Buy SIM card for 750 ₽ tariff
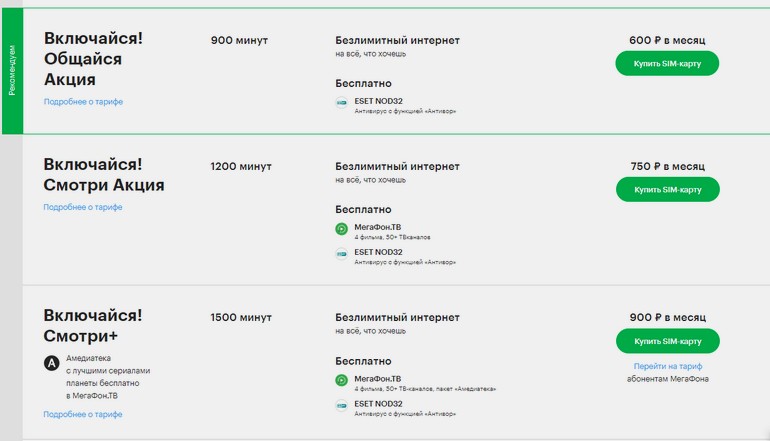The height and width of the screenshot is (441, 770). coord(667,190)
